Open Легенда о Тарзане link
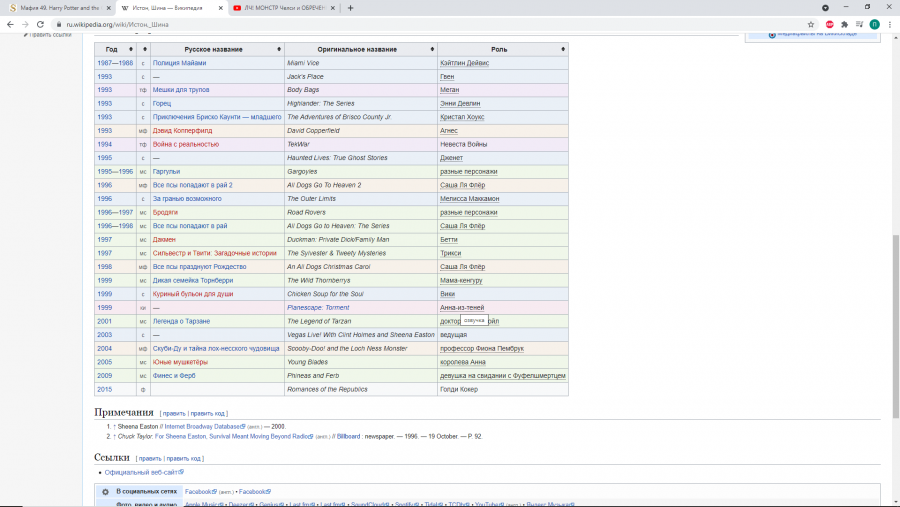 point(181,322)
